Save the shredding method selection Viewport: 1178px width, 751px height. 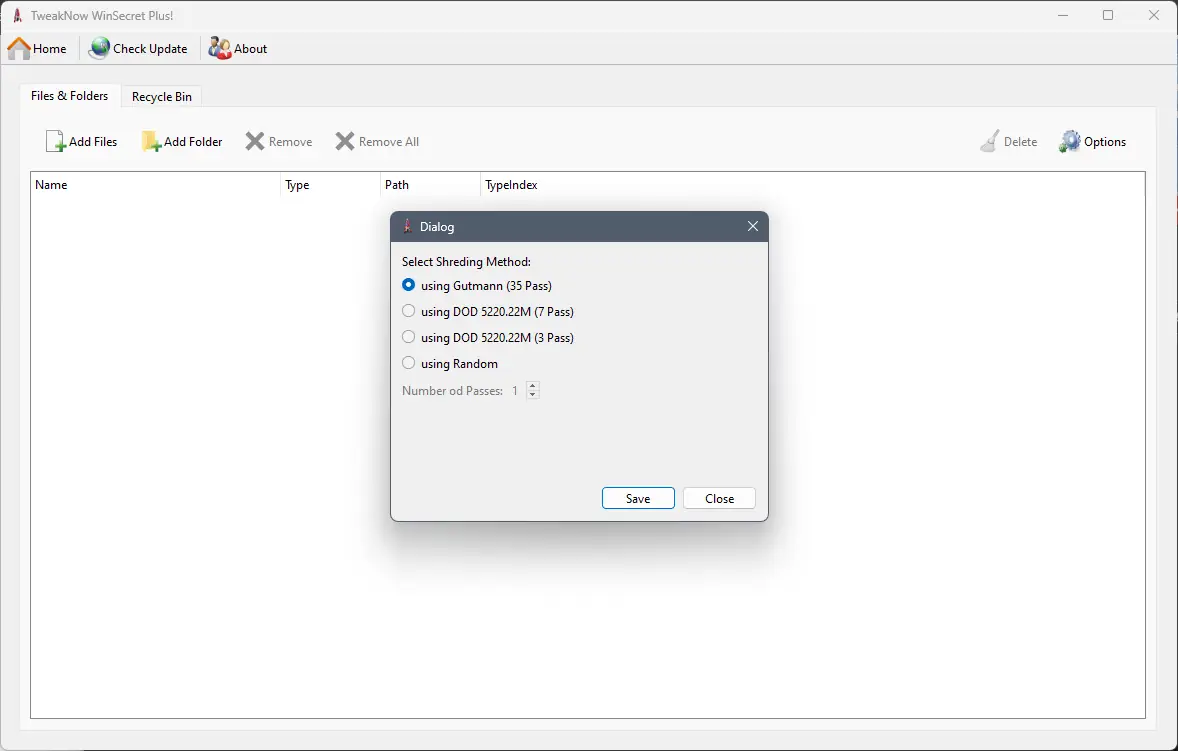[638, 497]
